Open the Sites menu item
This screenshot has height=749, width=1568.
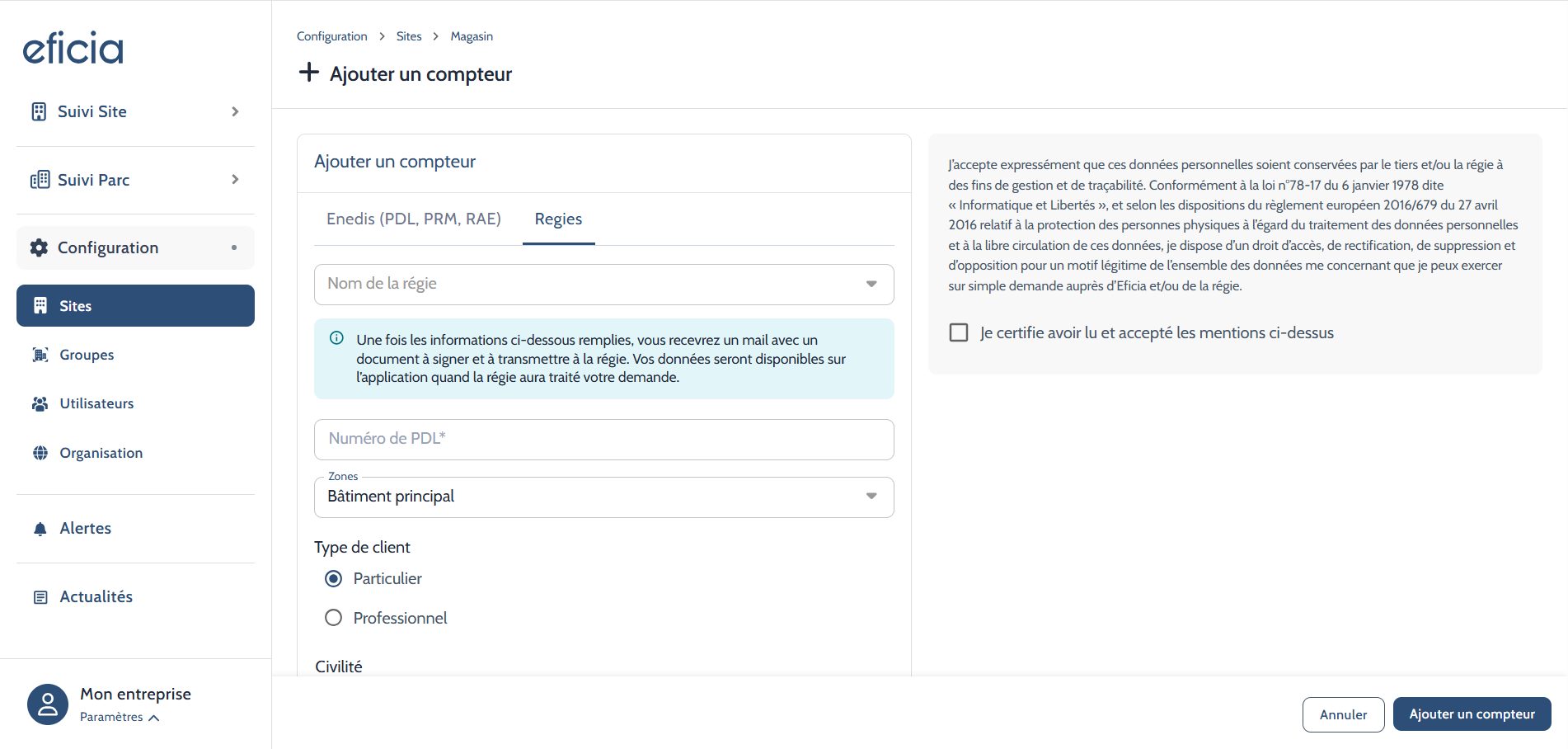coord(135,306)
